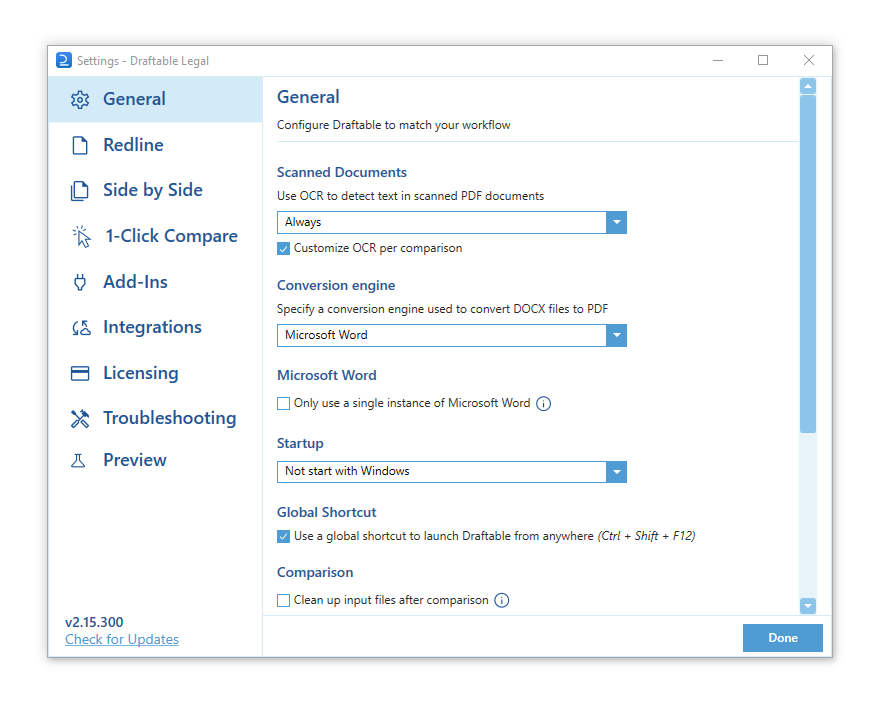Click info icon beside Clean up input files
The height and width of the screenshot is (703, 887).
point(502,600)
